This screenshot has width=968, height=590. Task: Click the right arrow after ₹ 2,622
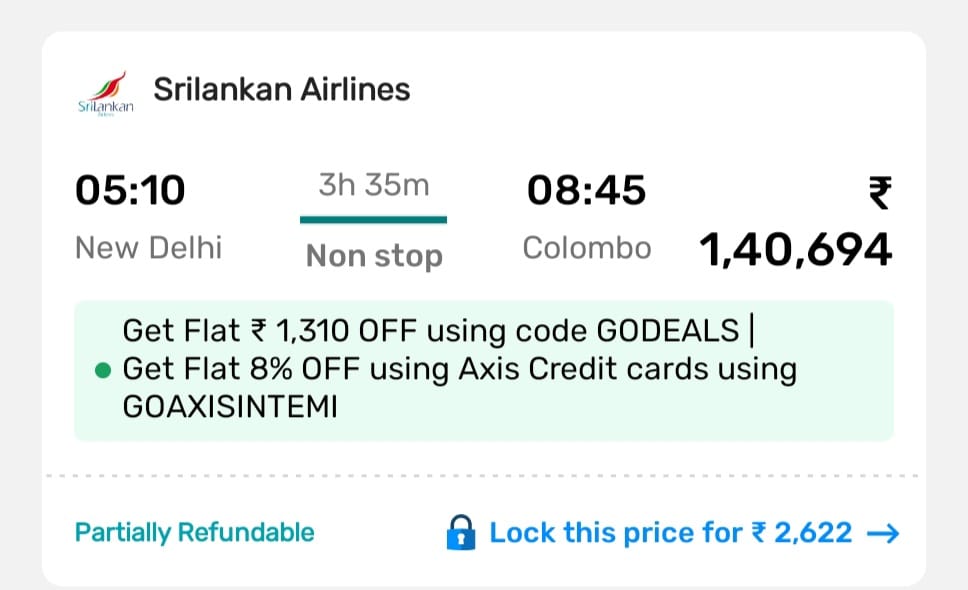[x=883, y=533]
